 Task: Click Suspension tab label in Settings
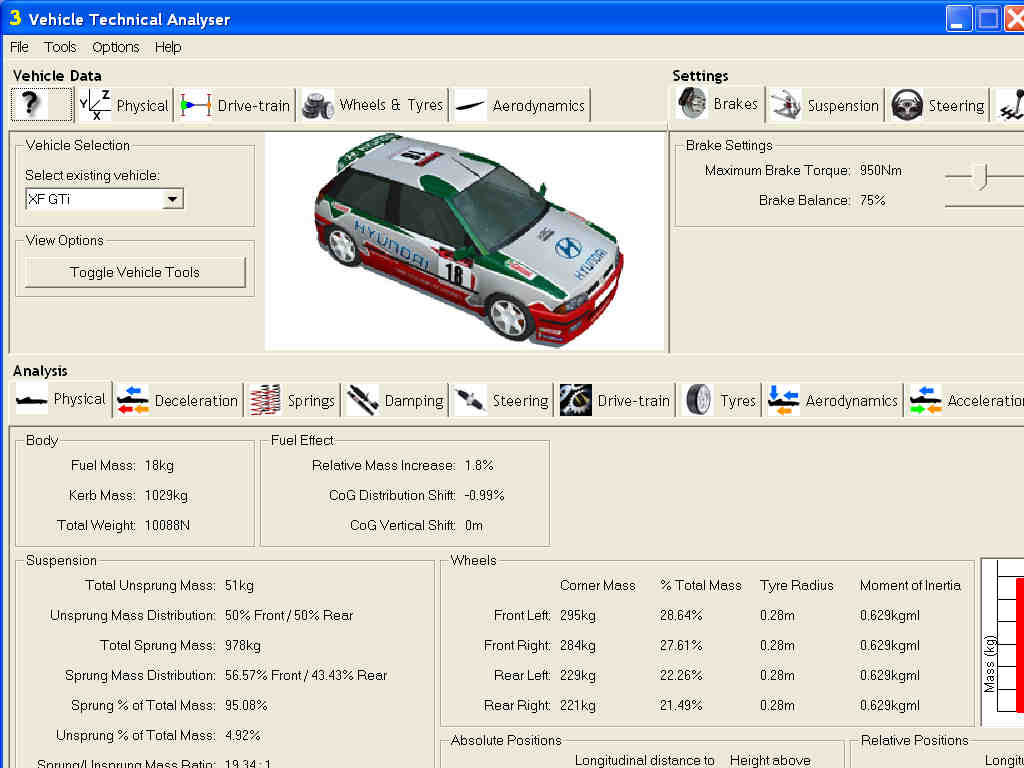(x=843, y=106)
